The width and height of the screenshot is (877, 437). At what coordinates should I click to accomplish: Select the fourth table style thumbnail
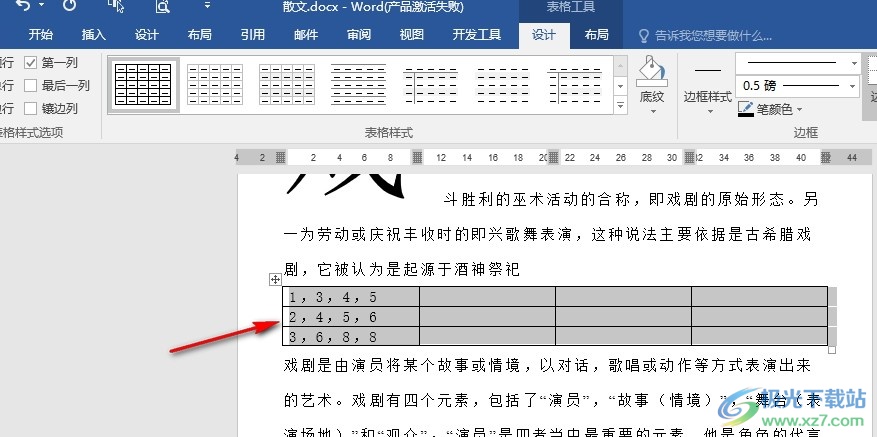[x=359, y=85]
